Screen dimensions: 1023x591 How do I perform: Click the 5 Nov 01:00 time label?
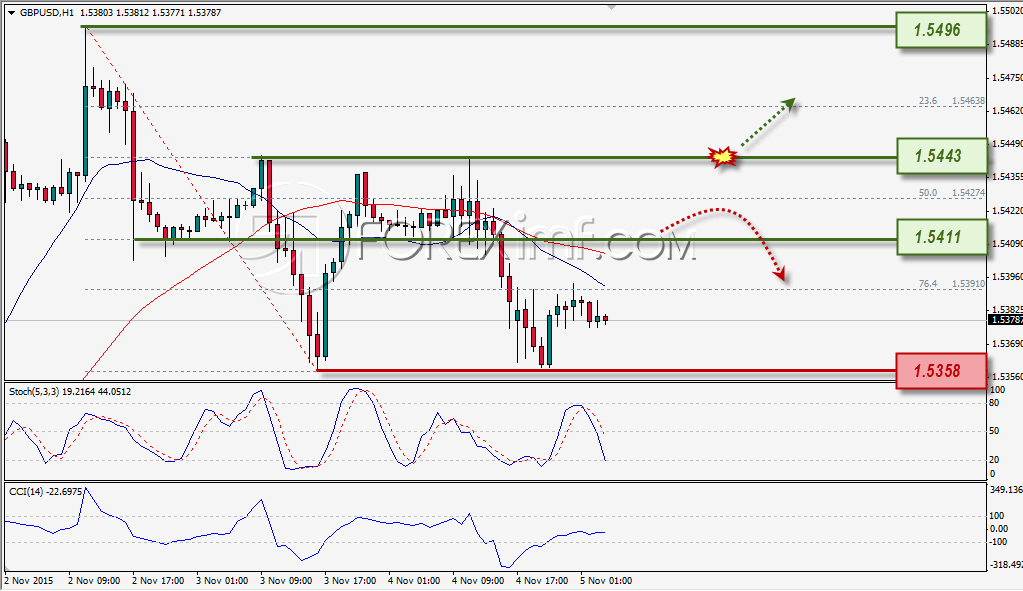[x=605, y=581]
